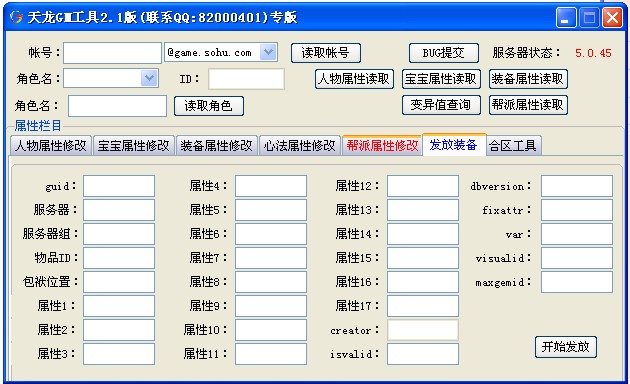Screen dimensions: 630x384
Task: Focus the 帐号 input field
Action: click(x=112, y=53)
